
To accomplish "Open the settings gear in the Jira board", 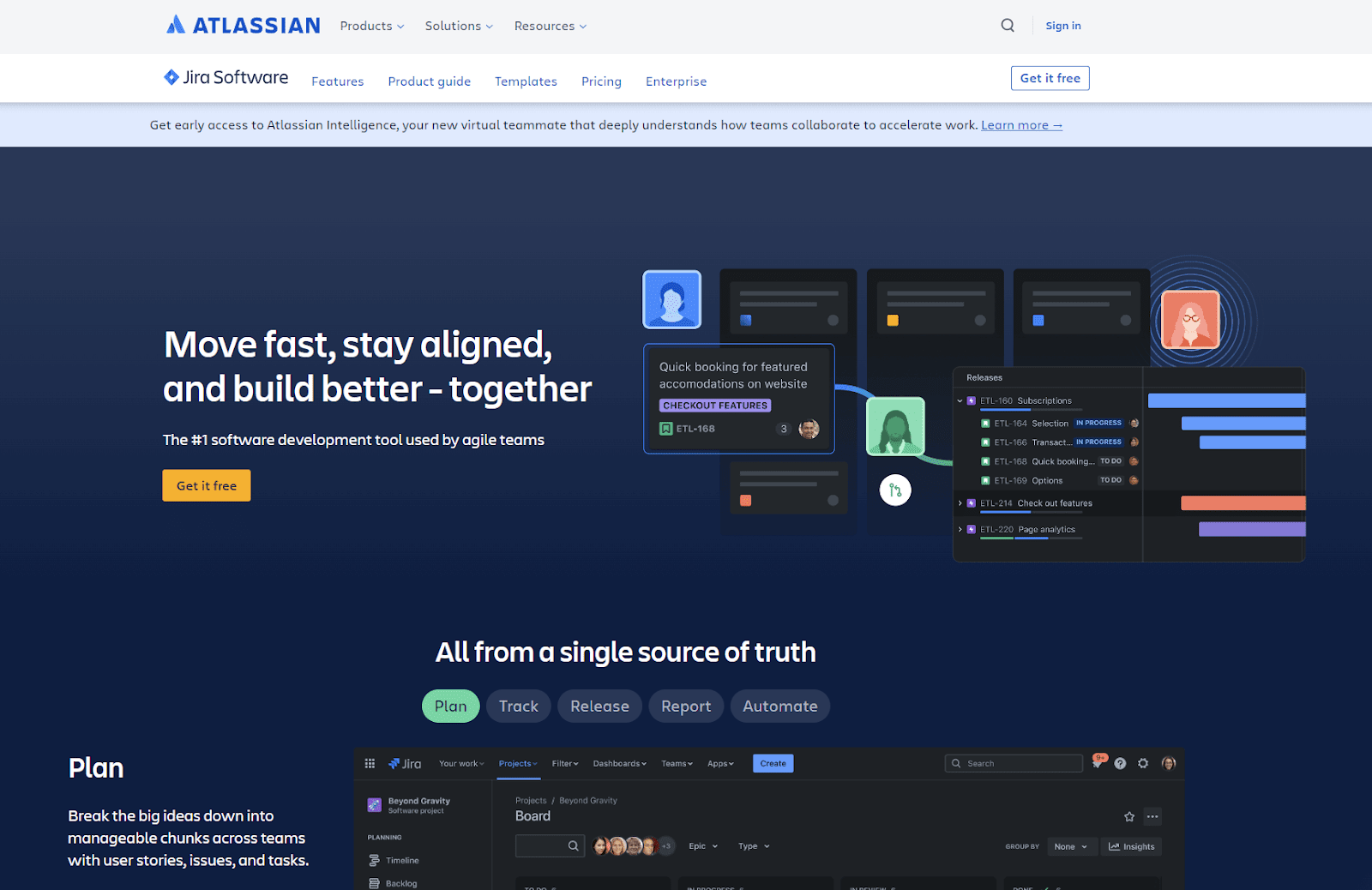I will (1143, 763).
